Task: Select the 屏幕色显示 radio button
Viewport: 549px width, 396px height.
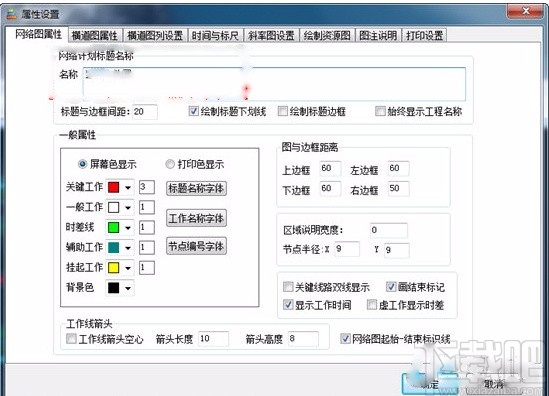Action: click(x=82, y=164)
